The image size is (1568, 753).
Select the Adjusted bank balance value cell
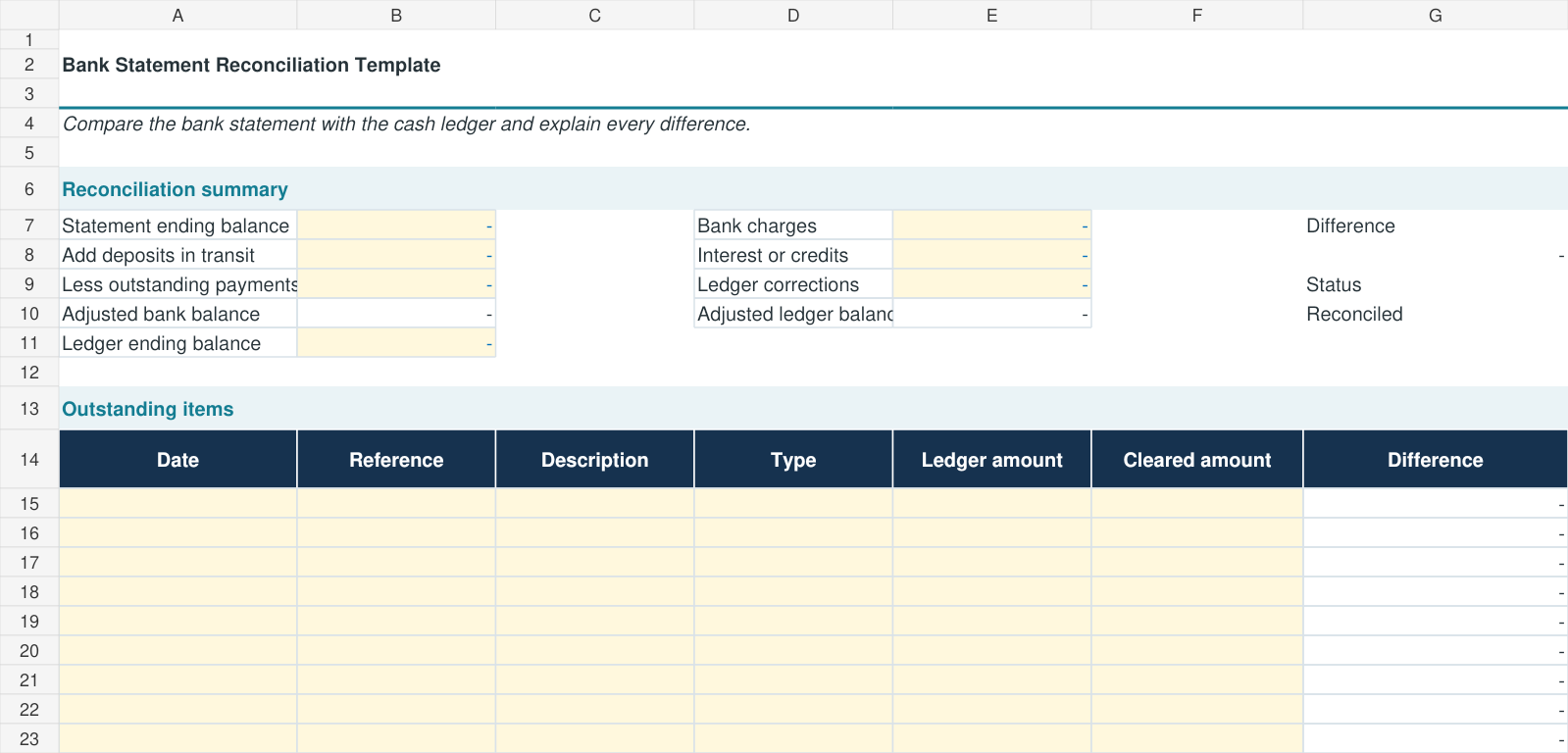click(x=396, y=314)
